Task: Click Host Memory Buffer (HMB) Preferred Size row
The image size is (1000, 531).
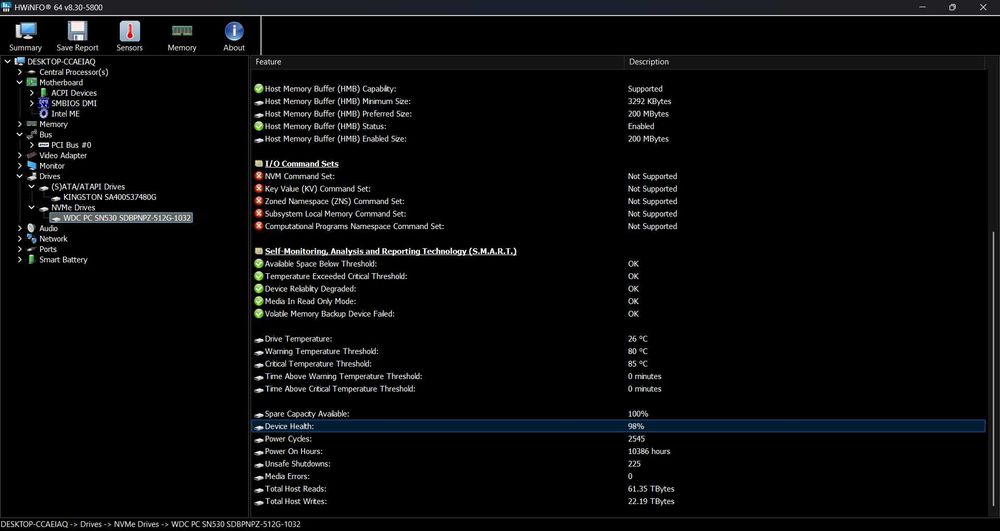Action: 619,114
